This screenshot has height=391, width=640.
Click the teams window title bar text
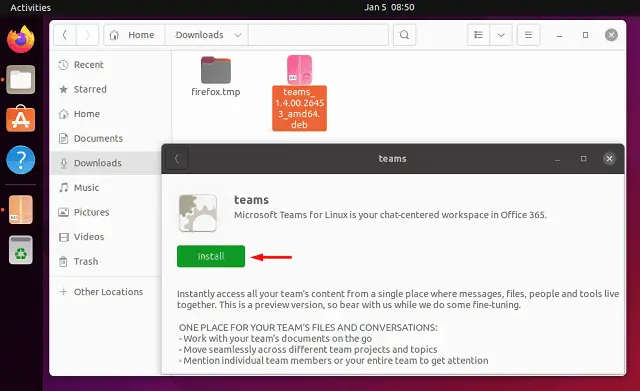click(x=392, y=159)
